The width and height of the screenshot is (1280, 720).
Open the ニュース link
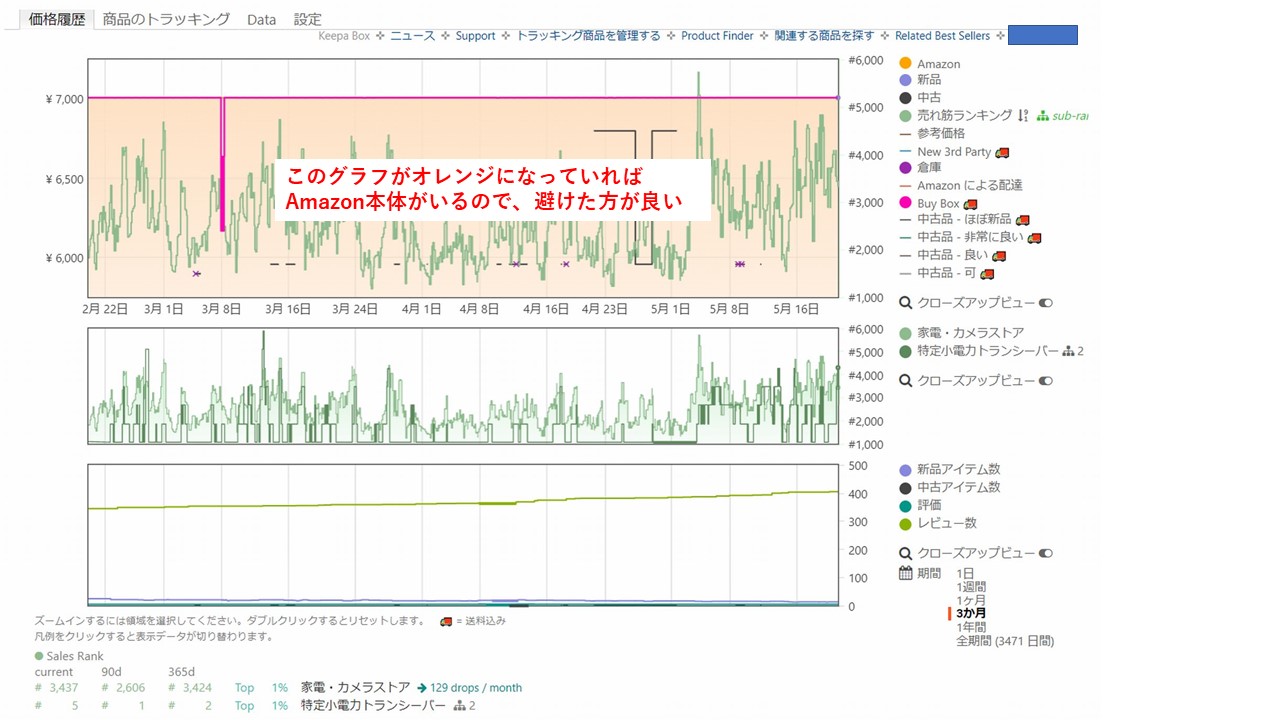(412, 35)
